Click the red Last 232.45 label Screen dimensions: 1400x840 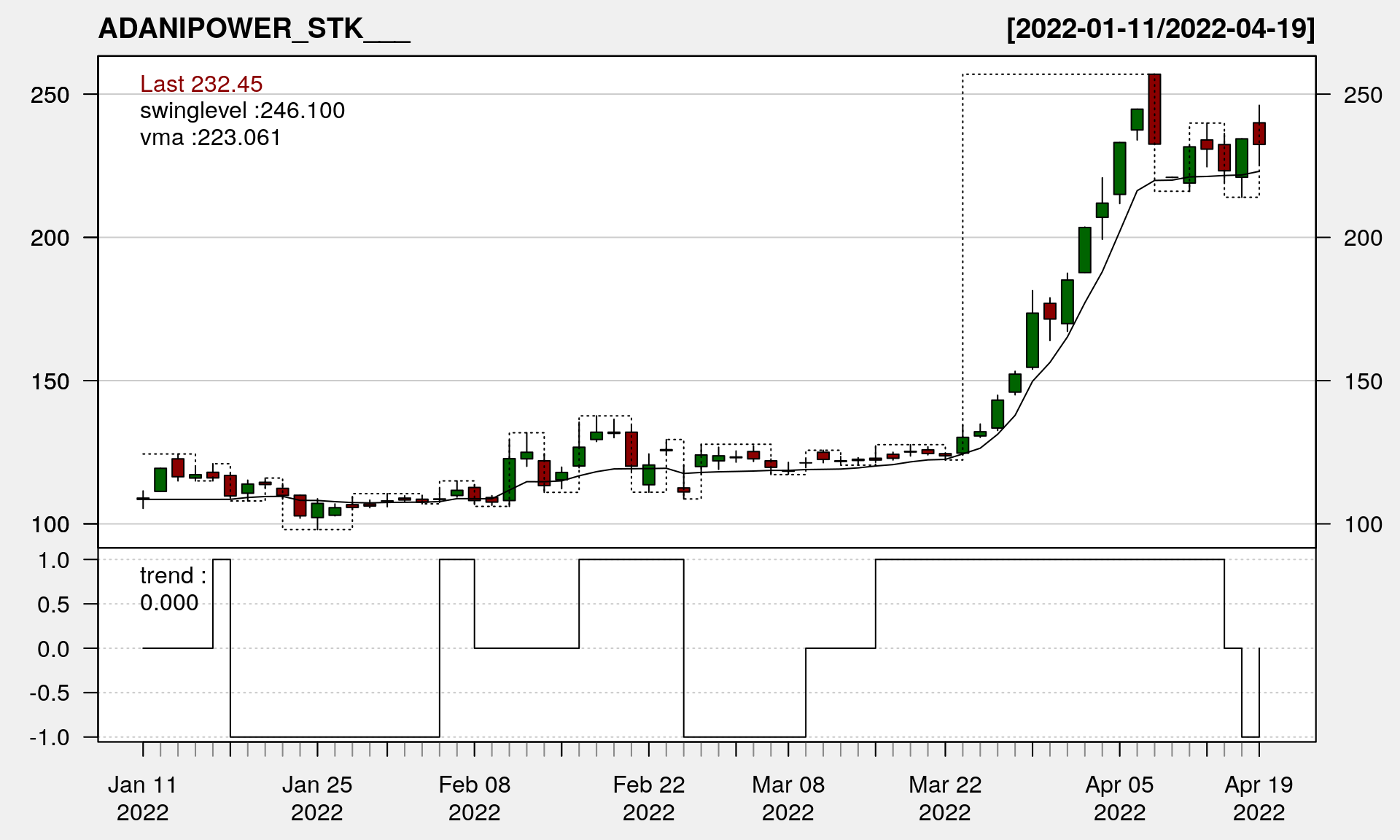201,84
